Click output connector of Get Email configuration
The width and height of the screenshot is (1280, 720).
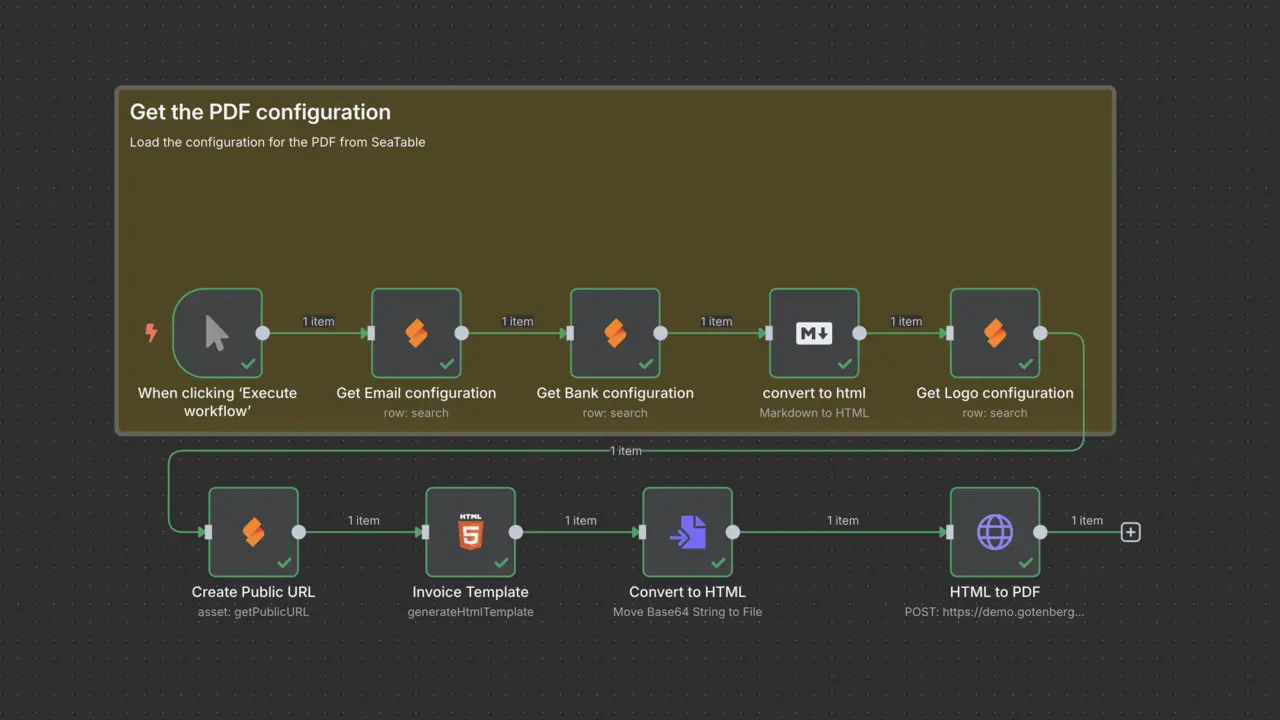(x=461, y=333)
